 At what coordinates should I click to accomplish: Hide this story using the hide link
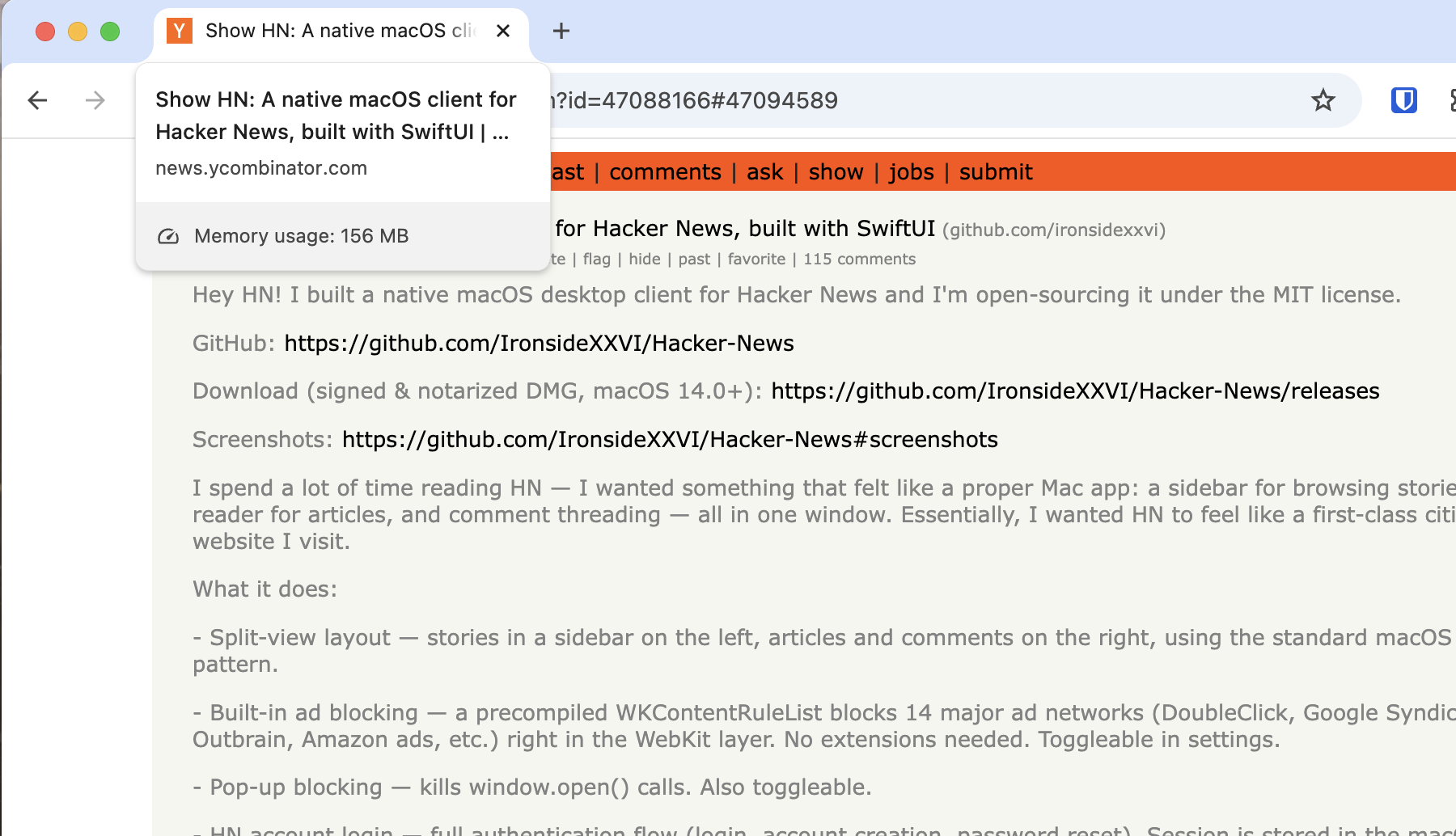[x=644, y=260]
